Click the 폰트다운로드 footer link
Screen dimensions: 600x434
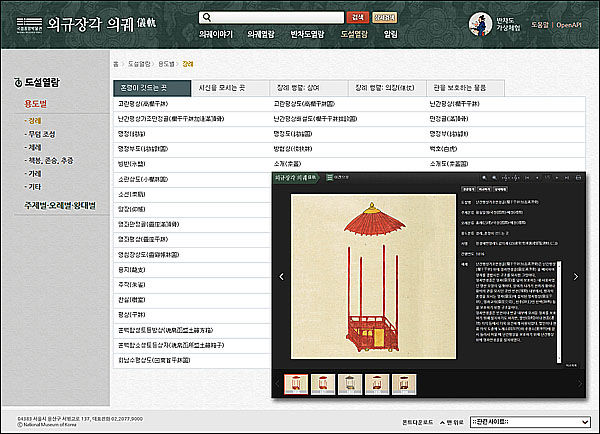(x=417, y=422)
